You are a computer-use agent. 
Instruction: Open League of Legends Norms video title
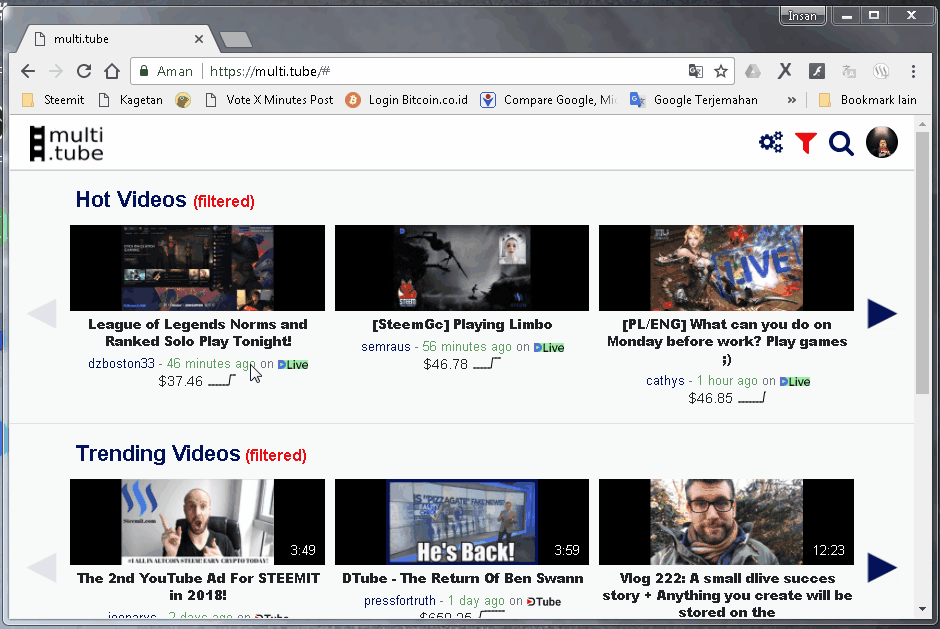(198, 333)
